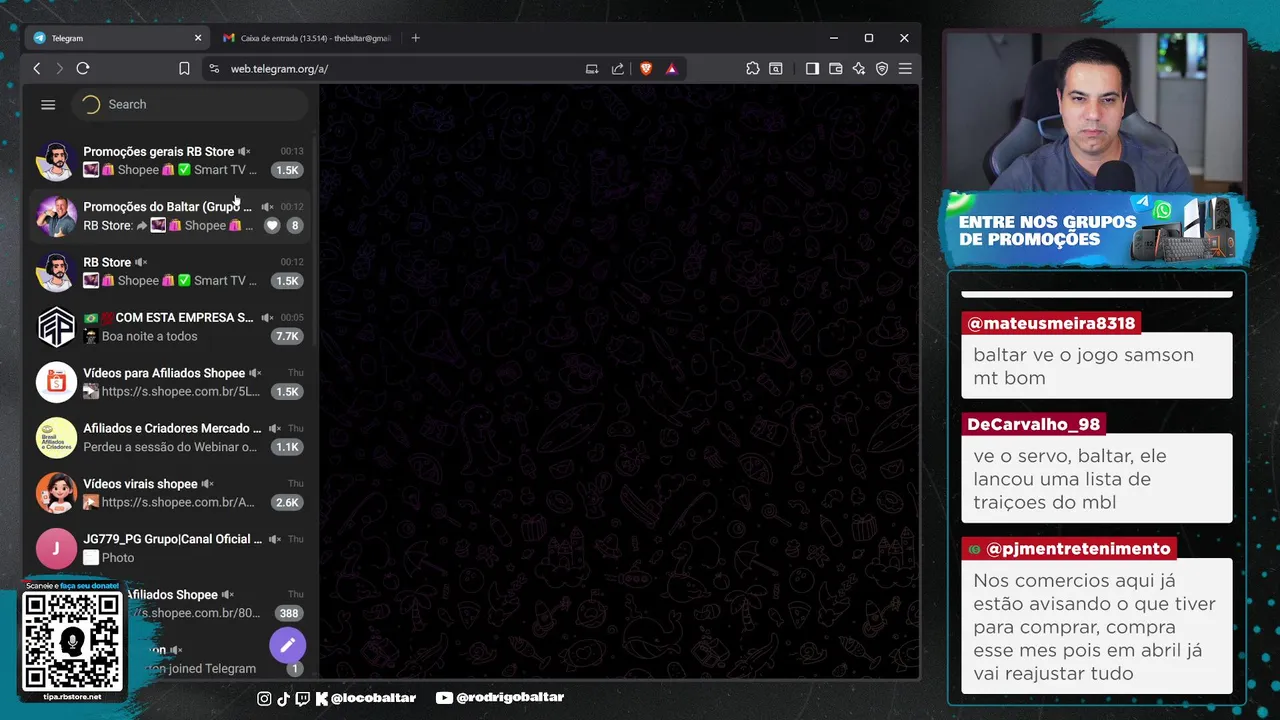This screenshot has height=720, width=1280.
Task: Open Leo AI sparkle icon
Action: pyautogui.click(x=859, y=68)
